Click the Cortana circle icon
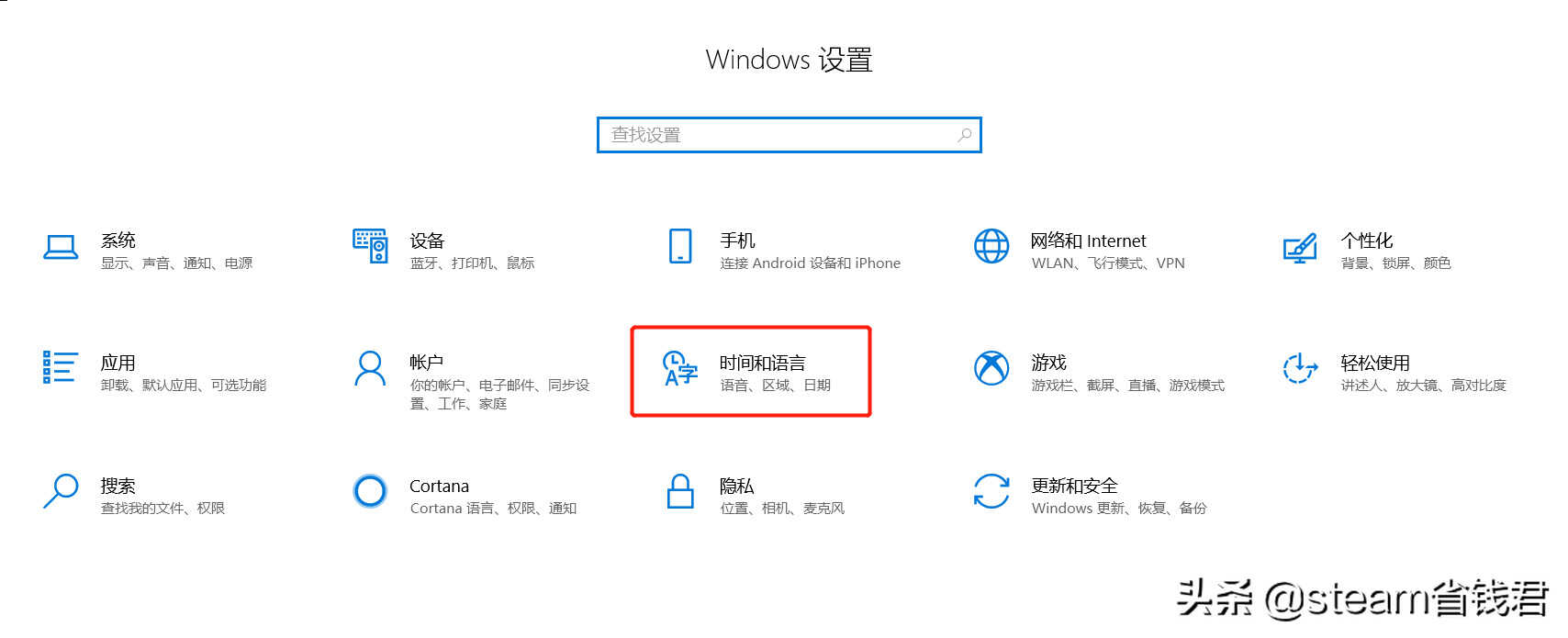The width and height of the screenshot is (1568, 638). (x=370, y=491)
